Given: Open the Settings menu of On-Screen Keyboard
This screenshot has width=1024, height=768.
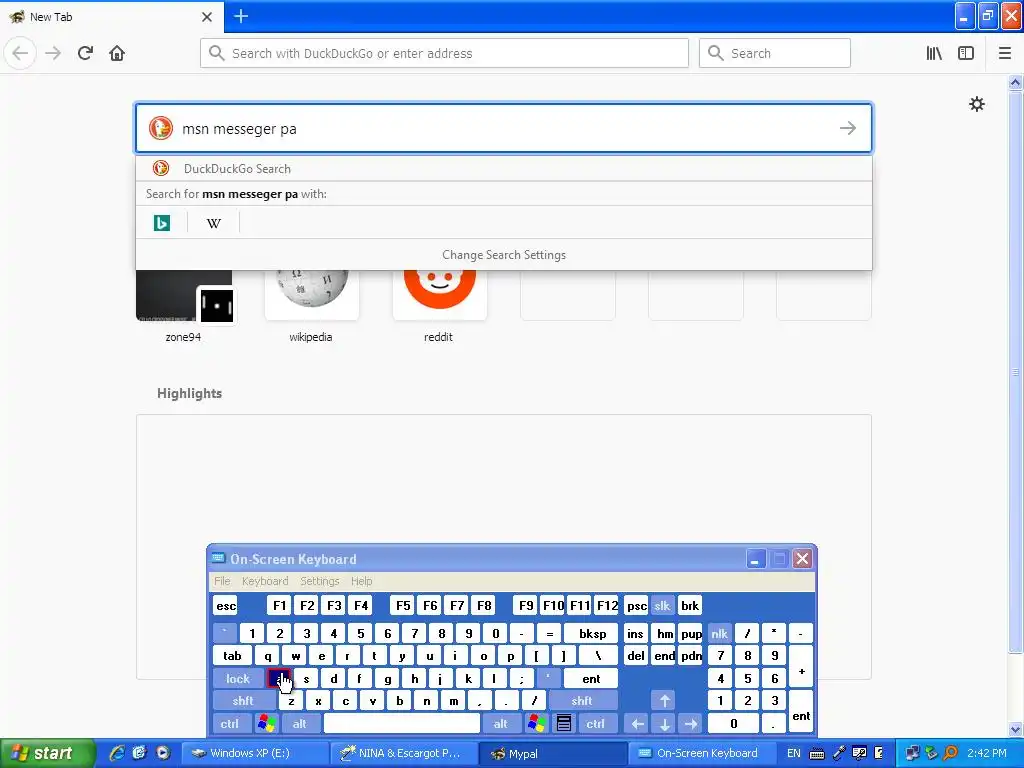Looking at the screenshot, I should pos(319,581).
